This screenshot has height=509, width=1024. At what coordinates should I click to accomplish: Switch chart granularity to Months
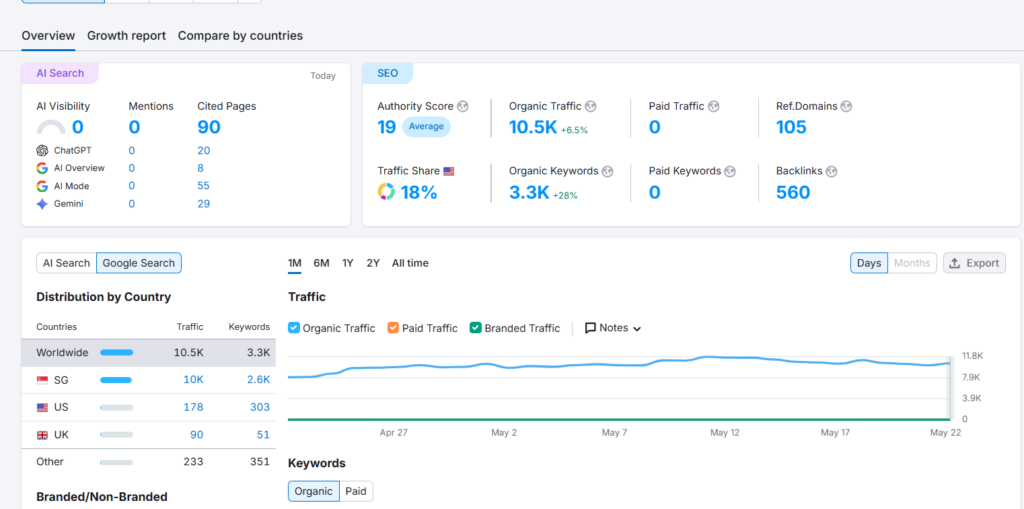coord(912,263)
